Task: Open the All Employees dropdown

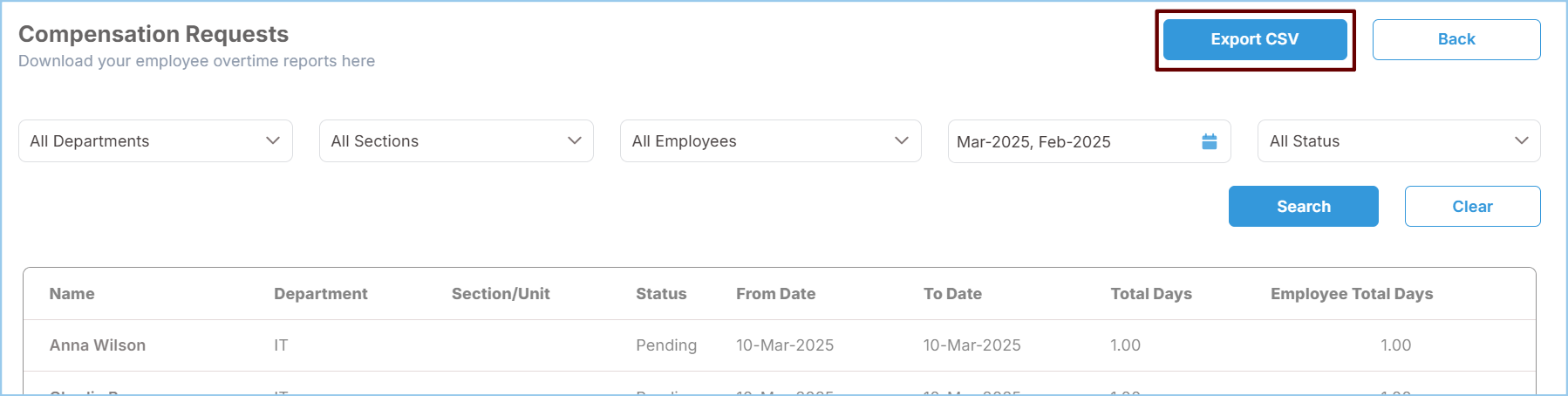Action: coord(770,141)
